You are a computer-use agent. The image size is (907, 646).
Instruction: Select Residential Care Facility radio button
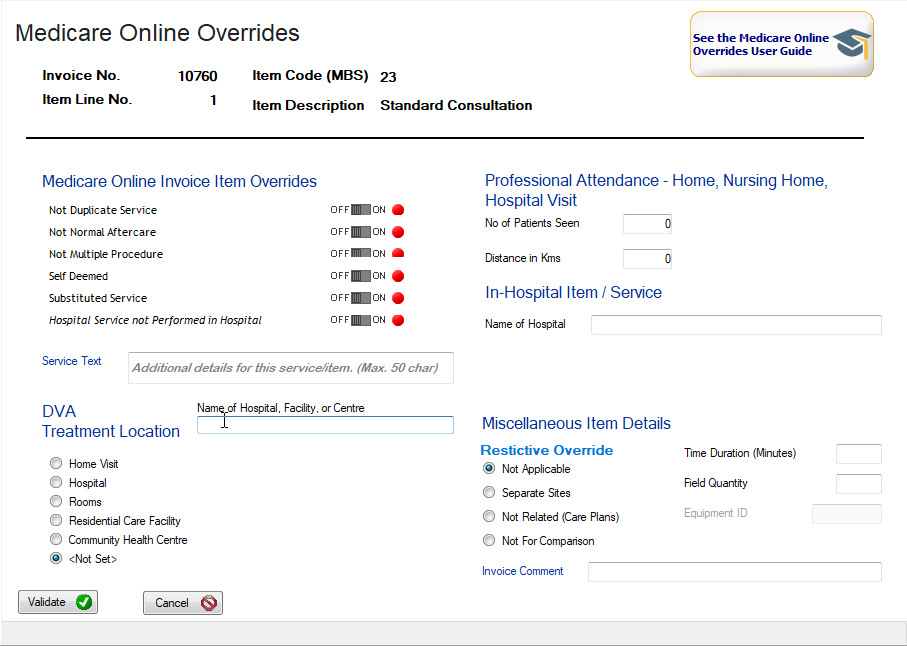tap(56, 521)
